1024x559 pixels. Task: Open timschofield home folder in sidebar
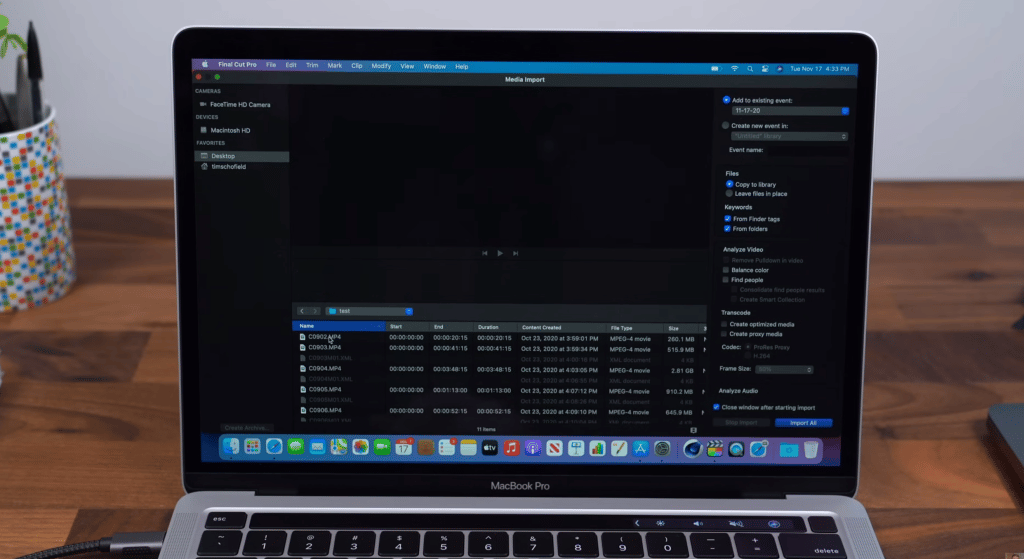(224, 167)
